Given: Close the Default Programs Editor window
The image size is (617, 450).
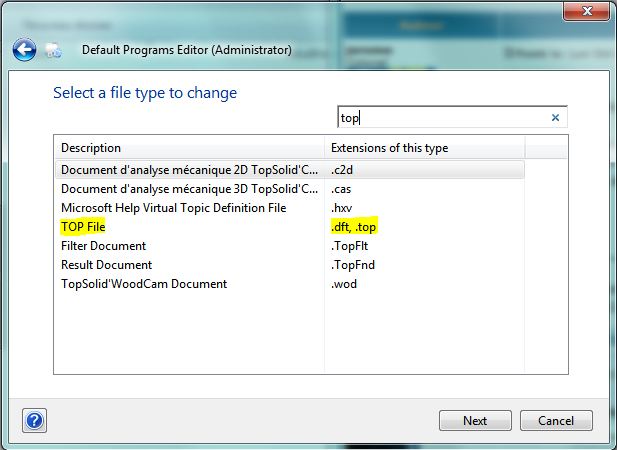Looking at the screenshot, I should (x=587, y=11).
